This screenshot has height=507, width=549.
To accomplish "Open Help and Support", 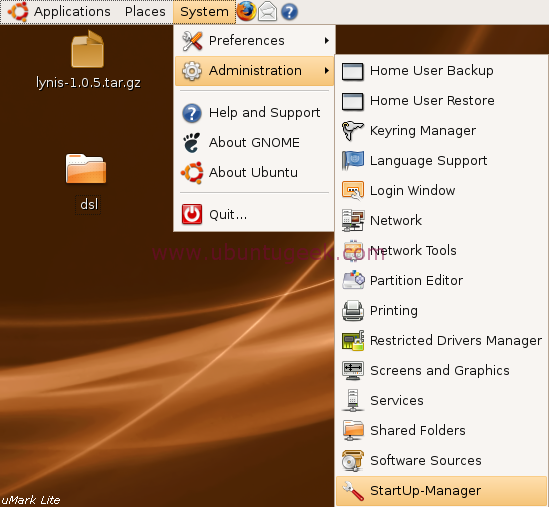I will click(255, 113).
